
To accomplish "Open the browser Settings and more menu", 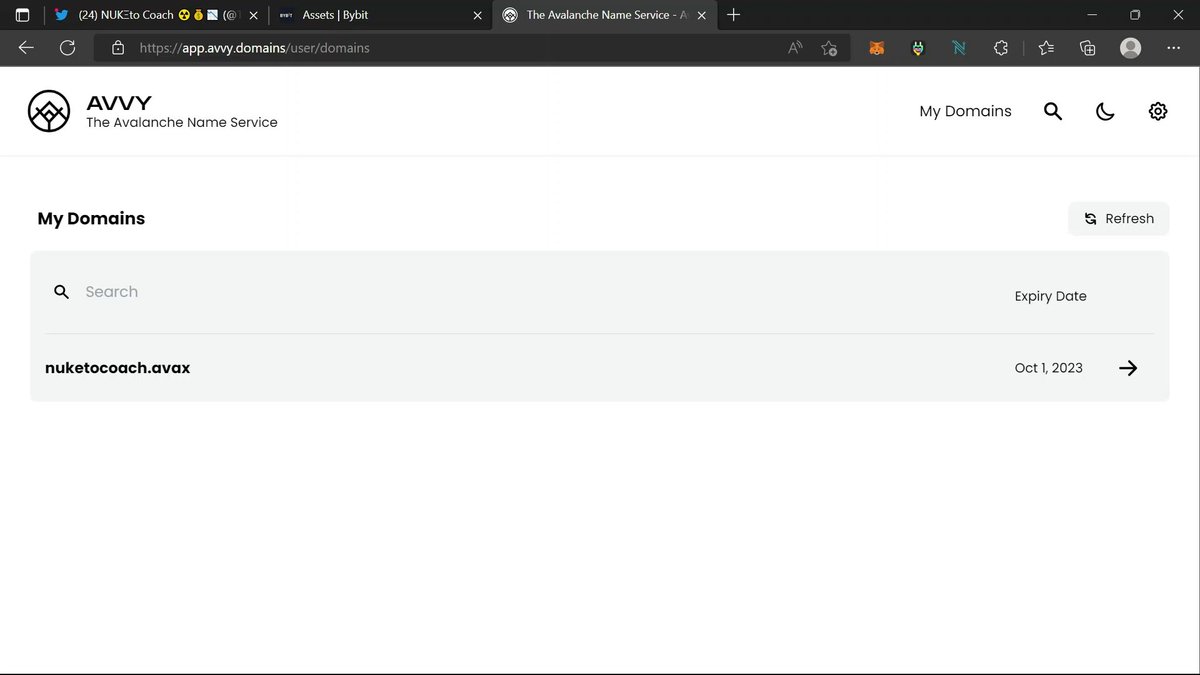I will (x=1174, y=48).
